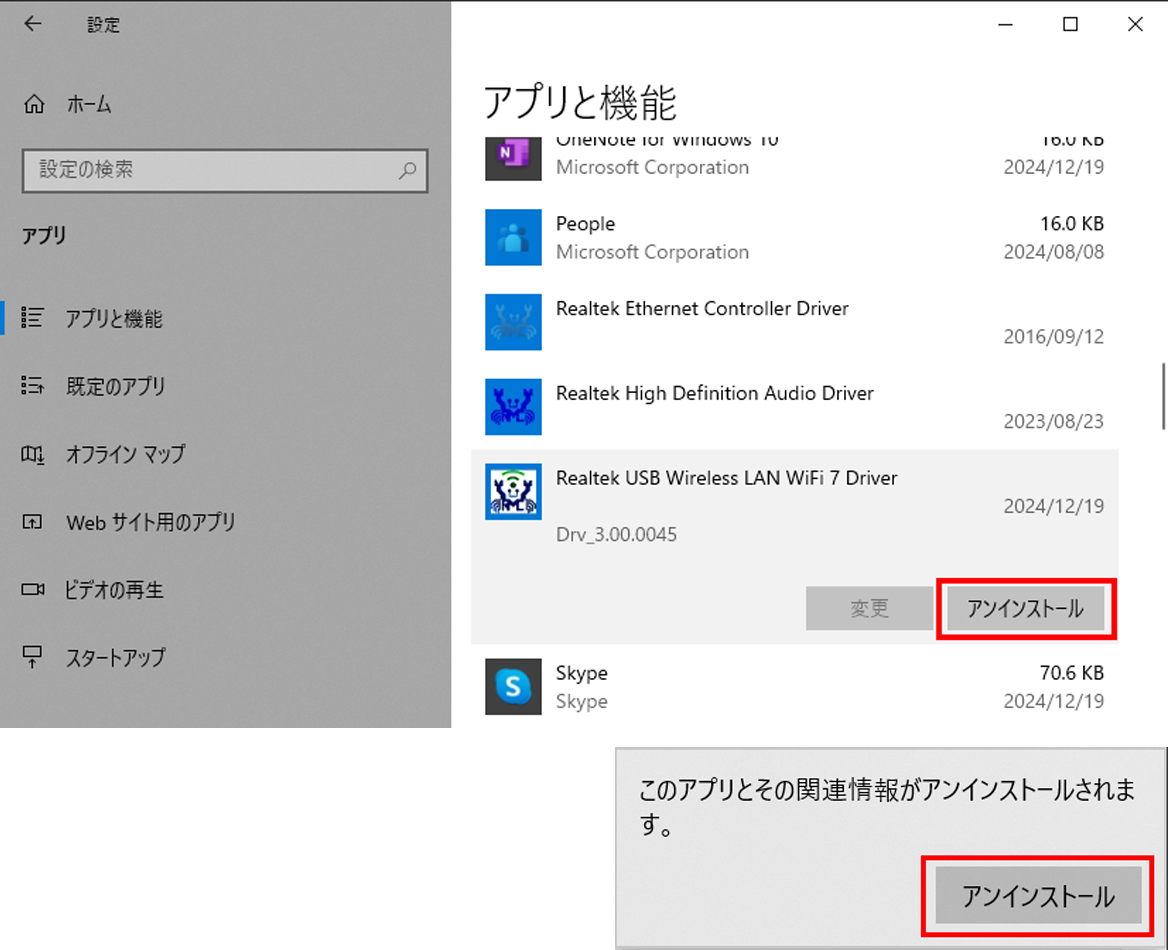1168x950 pixels.
Task: Maximize the Settings window
Action: (x=1070, y=24)
